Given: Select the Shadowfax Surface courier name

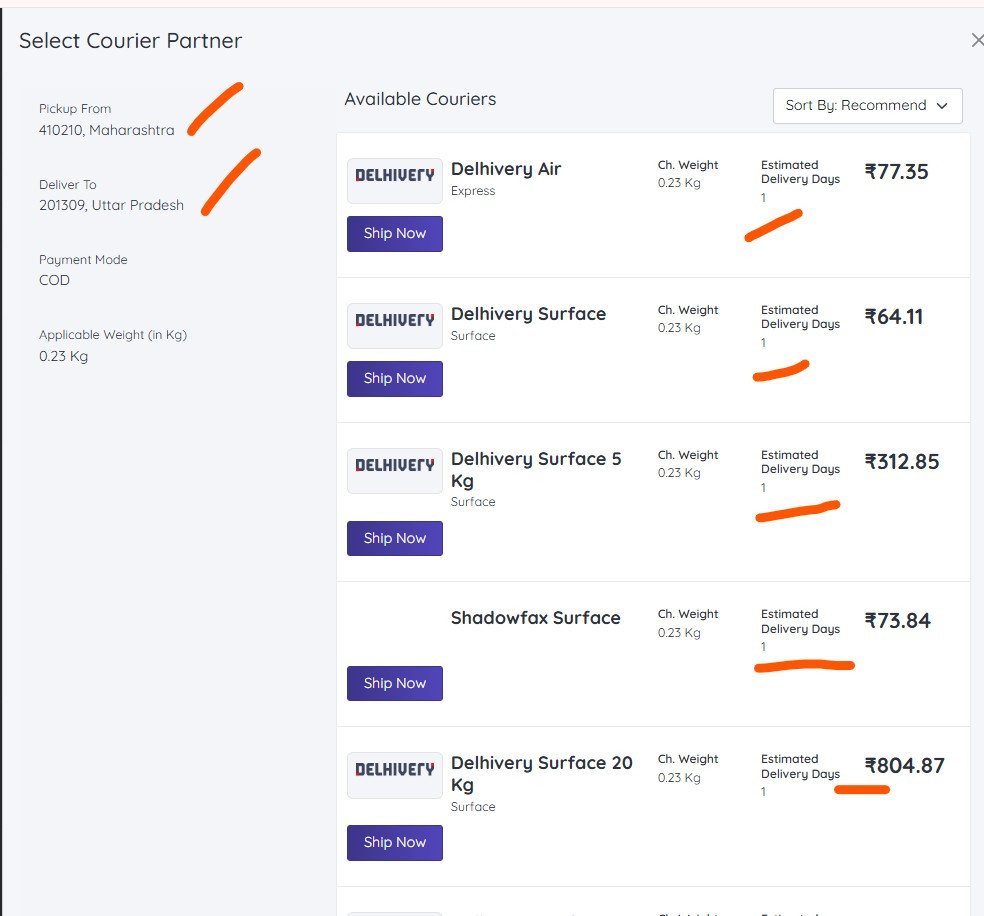Looking at the screenshot, I should tap(535, 618).
